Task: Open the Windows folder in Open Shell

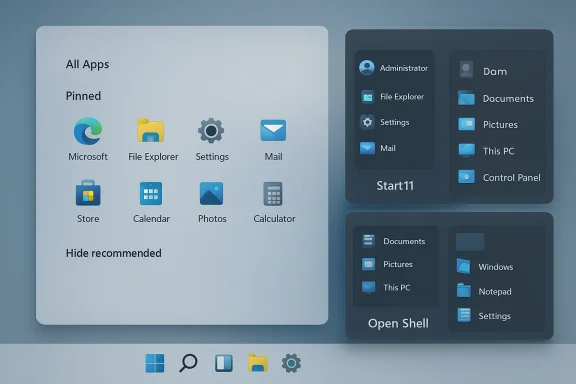Action: coord(485,266)
